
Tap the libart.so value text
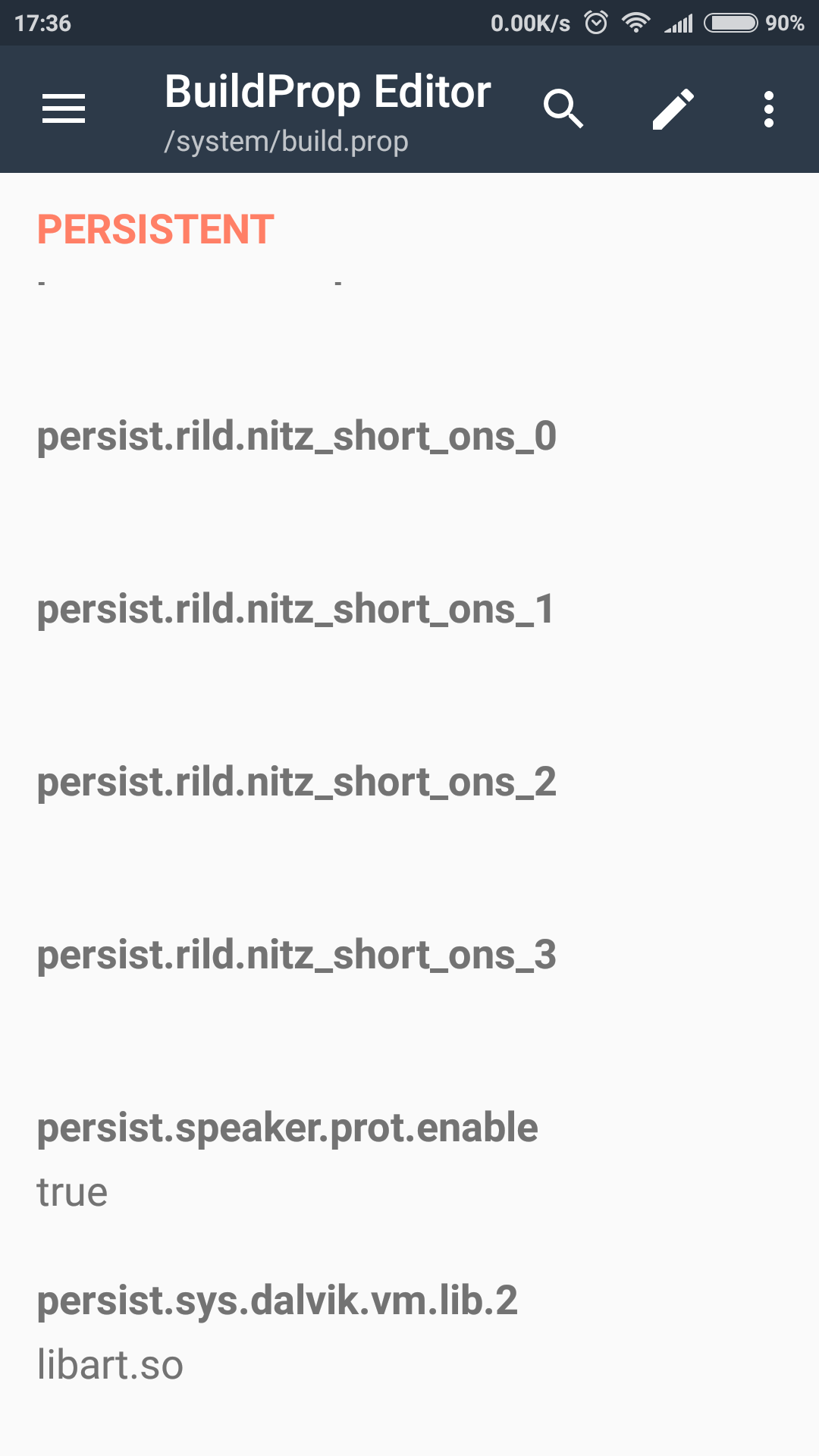(x=111, y=1365)
